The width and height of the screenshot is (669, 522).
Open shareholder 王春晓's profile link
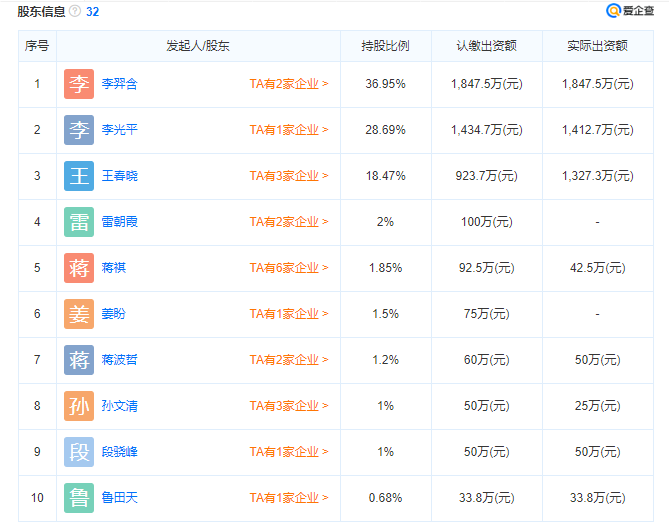(119, 176)
